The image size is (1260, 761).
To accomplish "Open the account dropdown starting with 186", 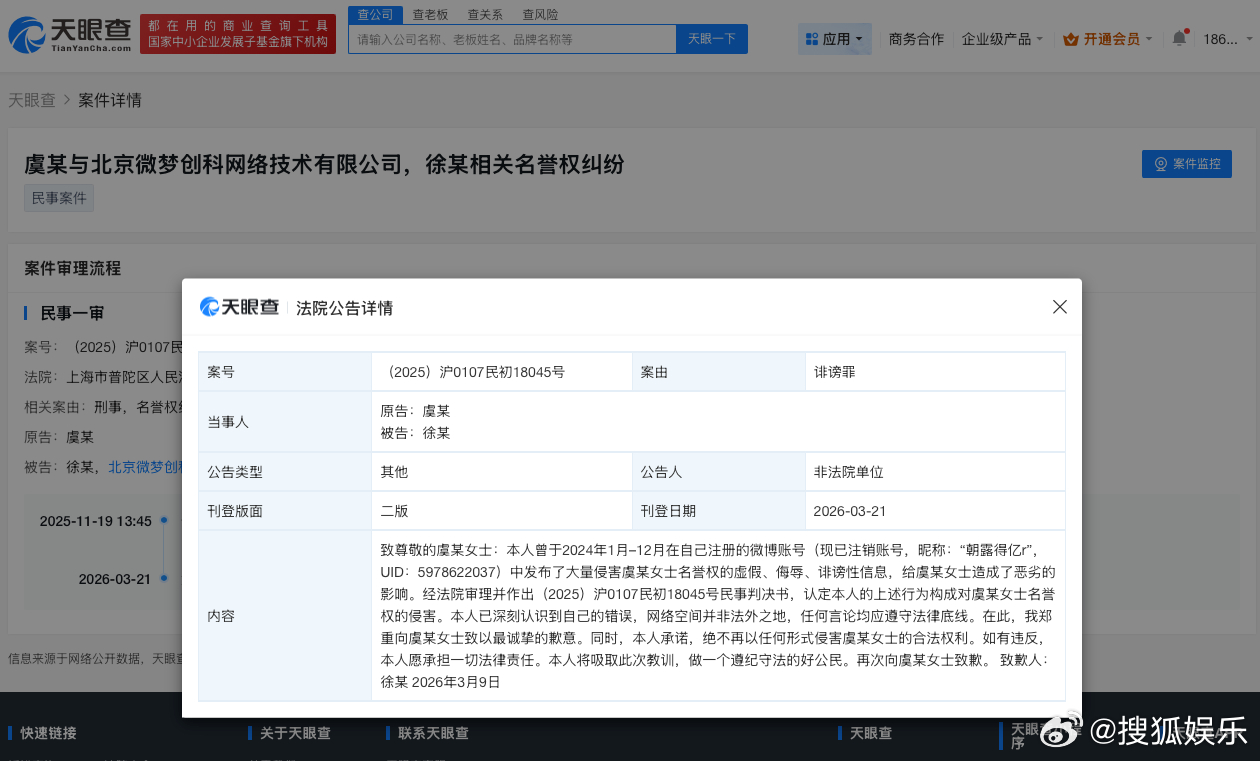I will tap(1224, 39).
